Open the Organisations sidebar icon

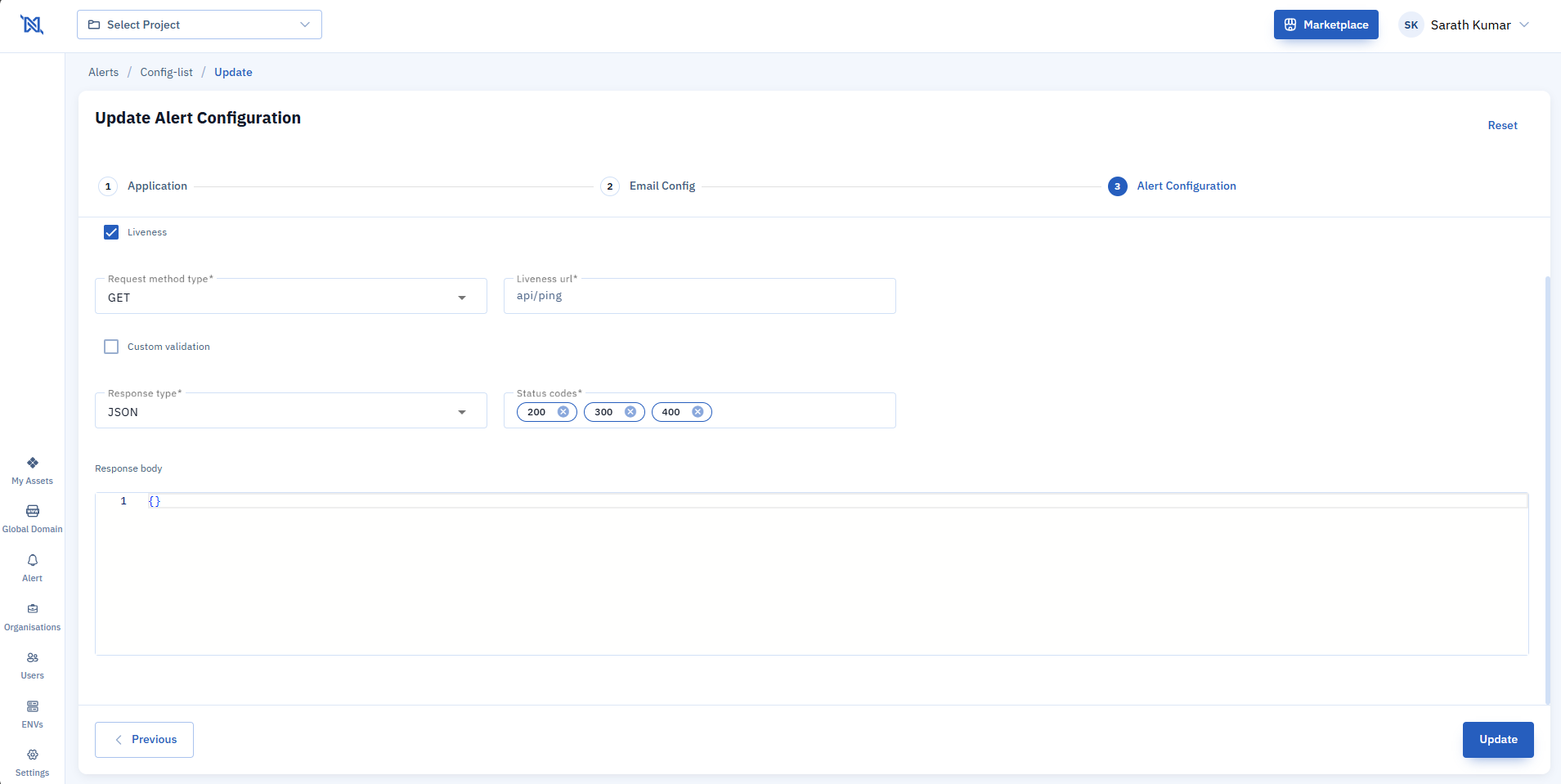[x=33, y=608]
